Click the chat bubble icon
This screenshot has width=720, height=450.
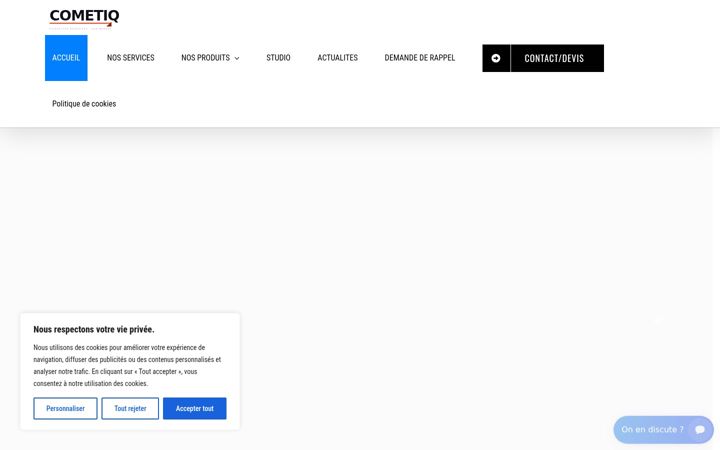[x=700, y=430]
